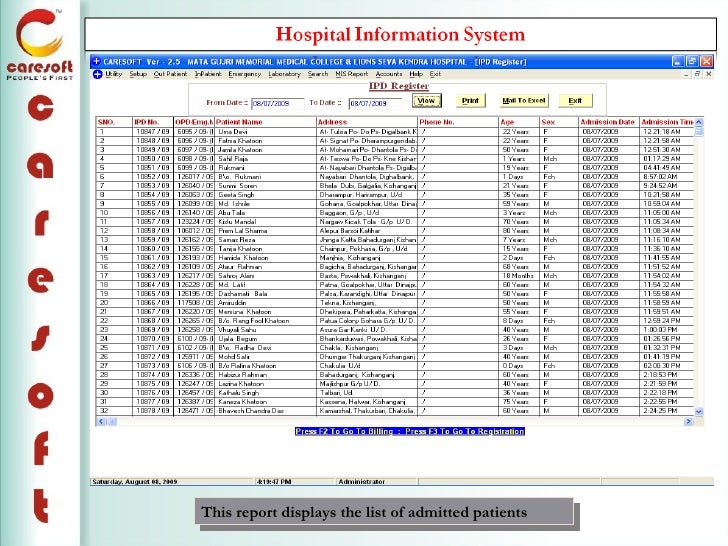
Task: Open the Out Patient menu
Action: pyautogui.click(x=170, y=74)
